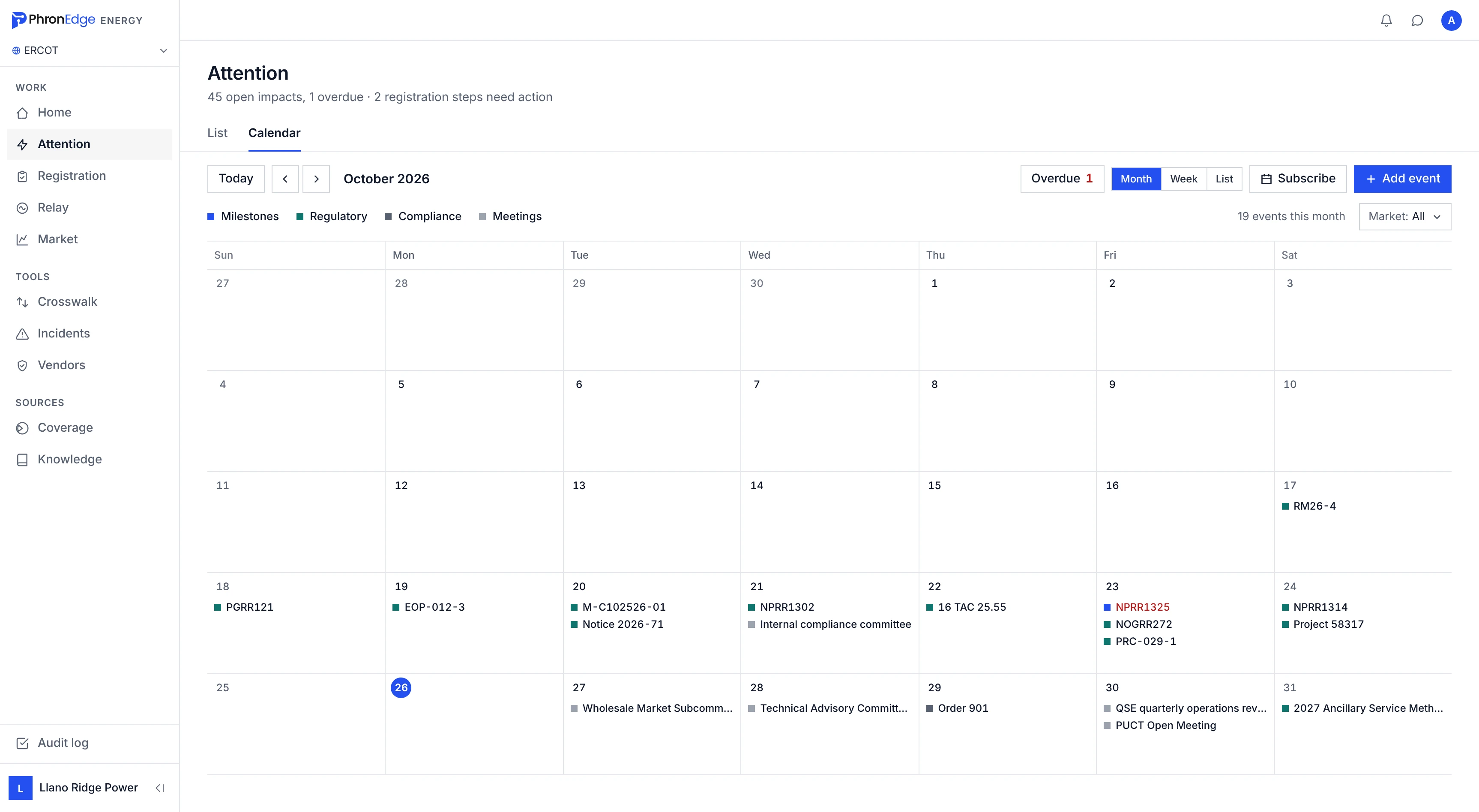Click the Registration clipboard icon
This screenshot has width=1479, height=812.
[22, 176]
